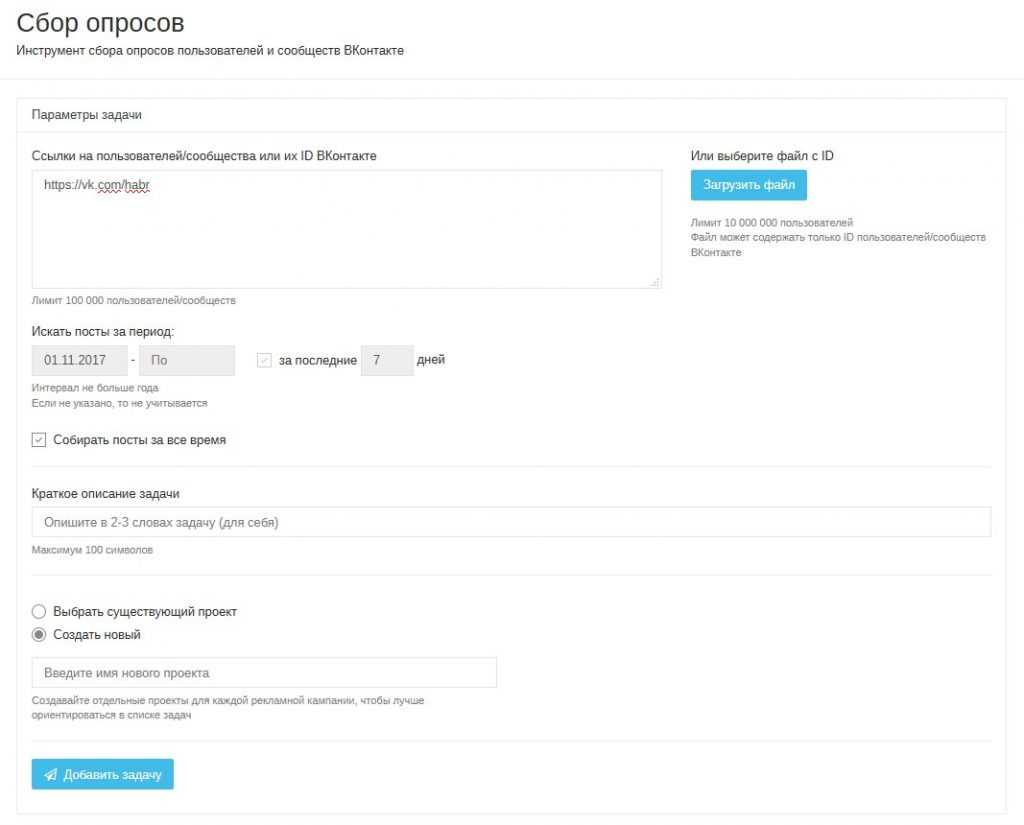Select the "Создать новый" radio option

(39, 634)
